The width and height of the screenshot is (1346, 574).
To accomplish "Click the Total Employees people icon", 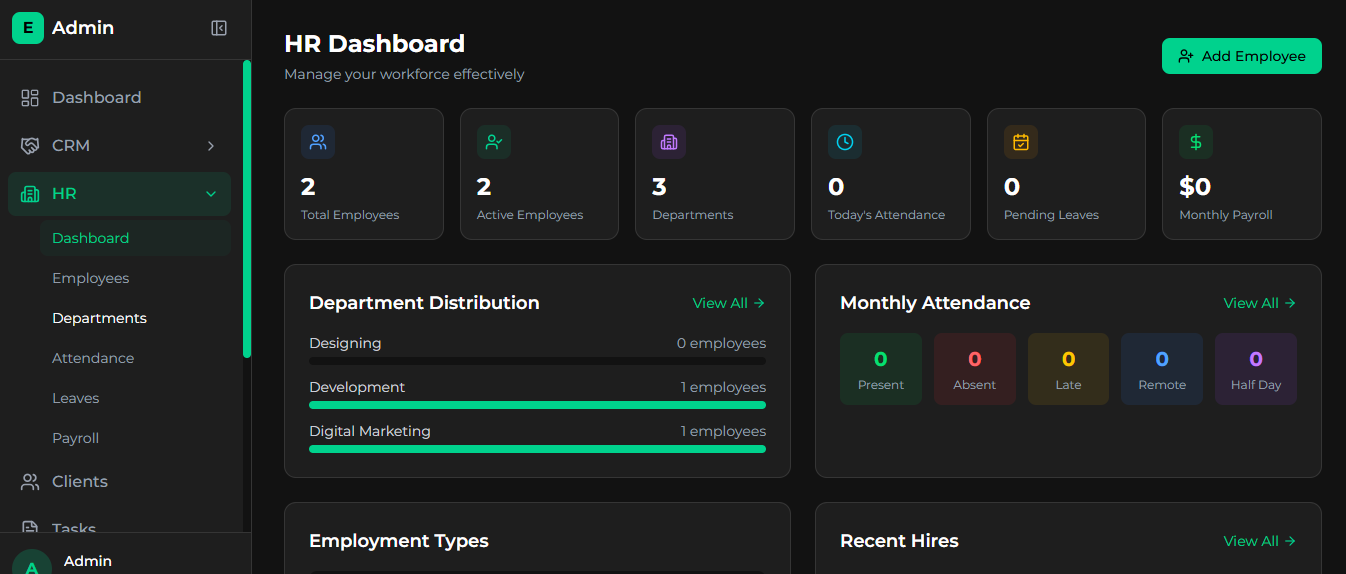I will point(318,142).
